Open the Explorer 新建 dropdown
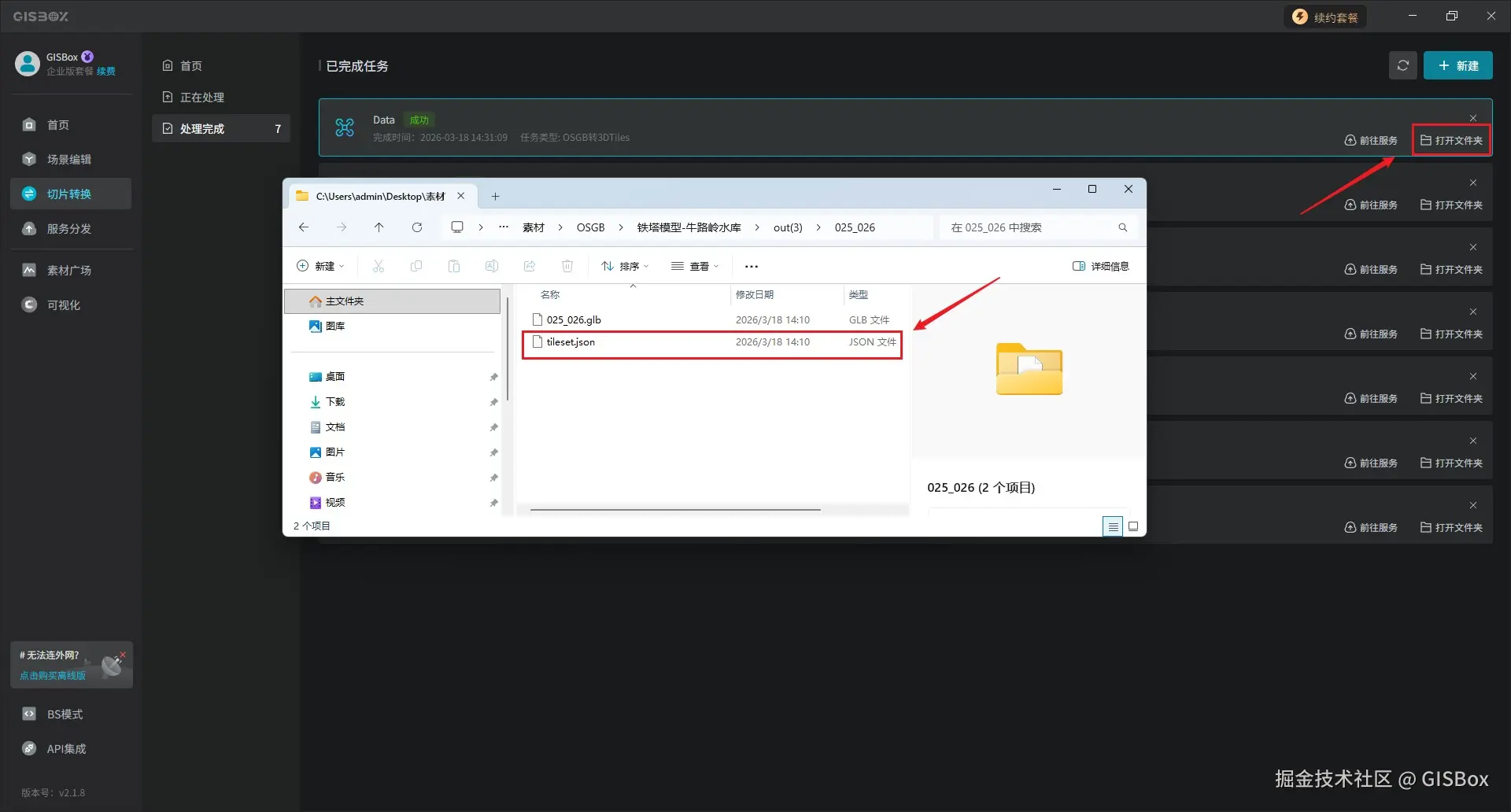Viewport: 1511px width, 812px height. [320, 267]
